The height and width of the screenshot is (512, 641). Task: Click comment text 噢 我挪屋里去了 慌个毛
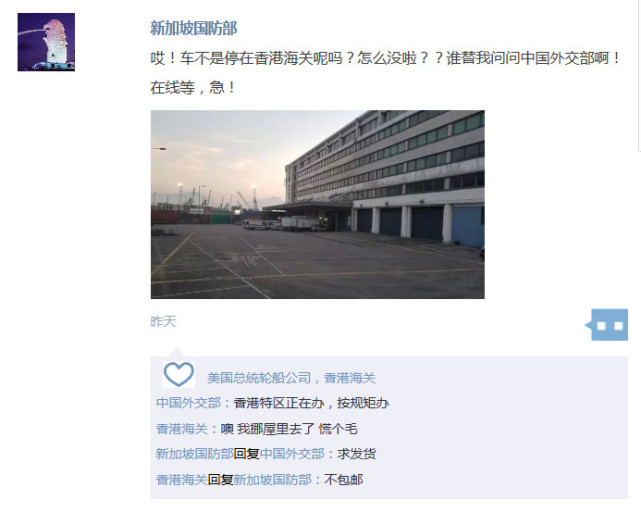(x=289, y=429)
